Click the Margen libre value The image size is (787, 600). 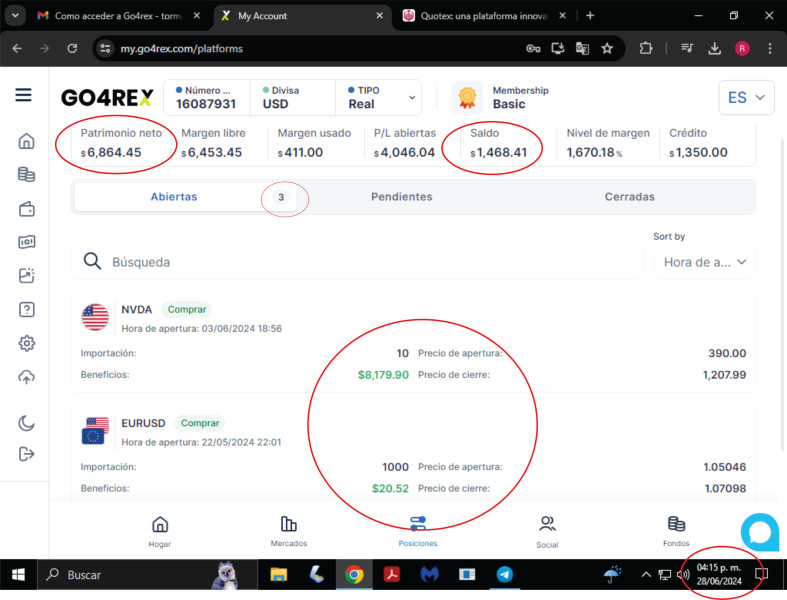pos(211,152)
